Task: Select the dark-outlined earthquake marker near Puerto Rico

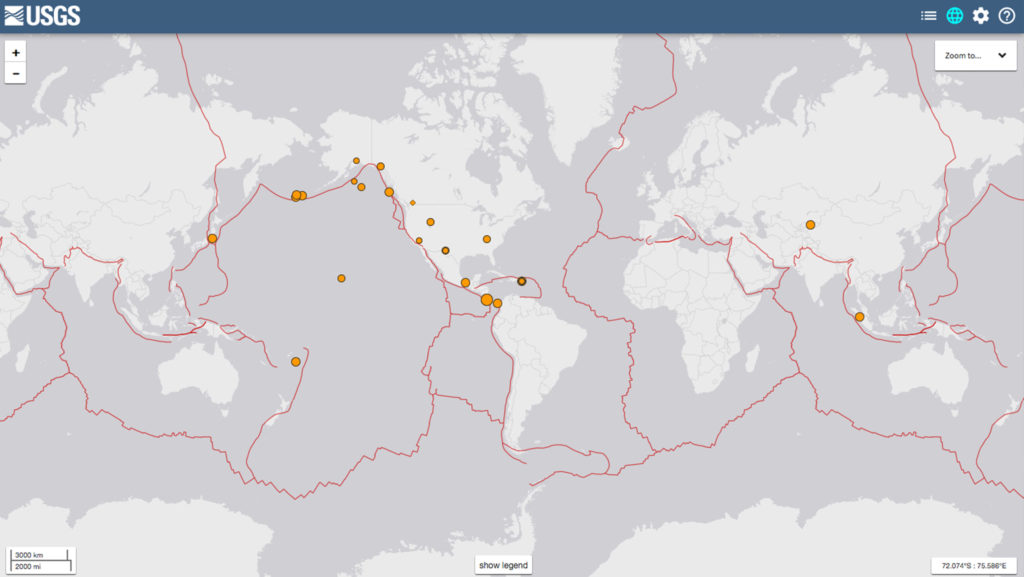Action: [522, 281]
